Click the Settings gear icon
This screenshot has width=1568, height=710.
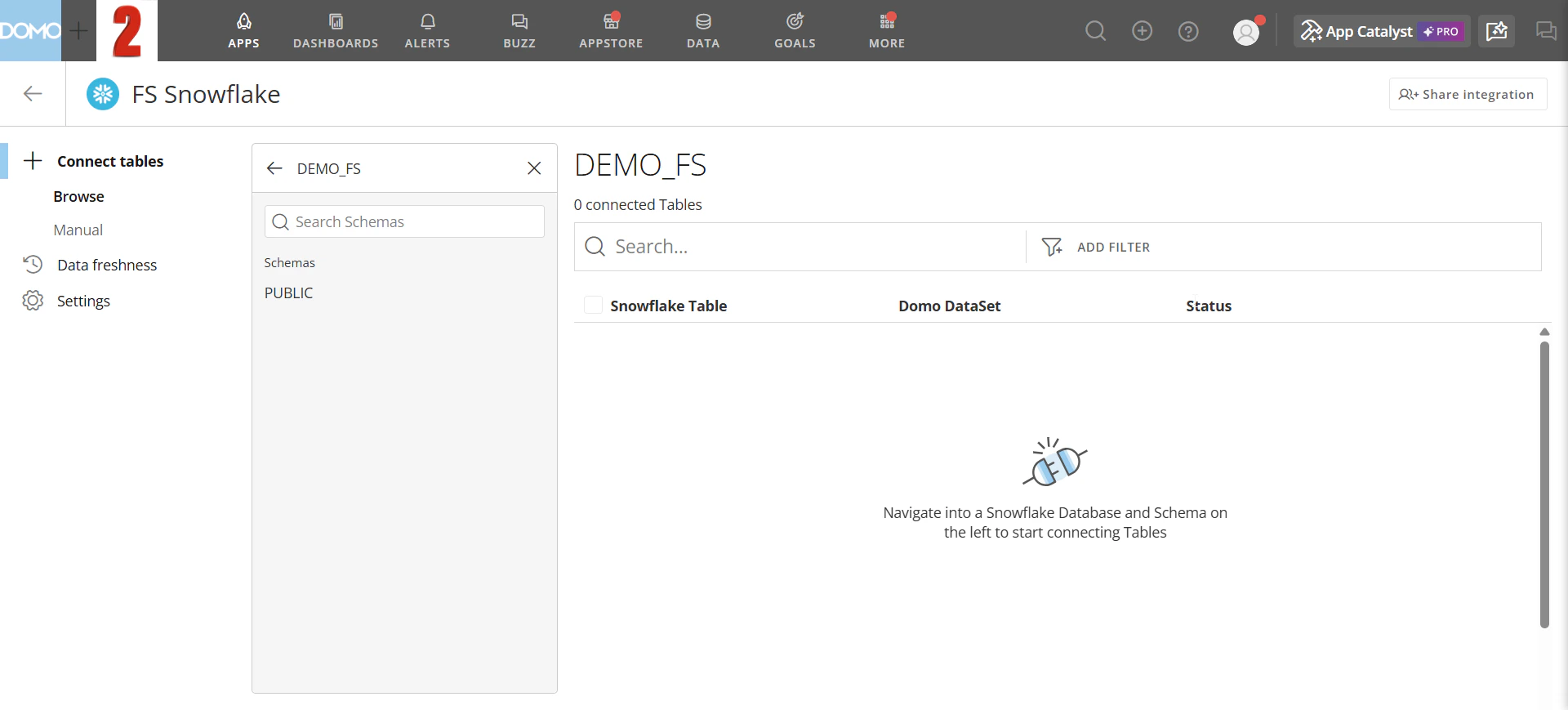pyautogui.click(x=33, y=301)
